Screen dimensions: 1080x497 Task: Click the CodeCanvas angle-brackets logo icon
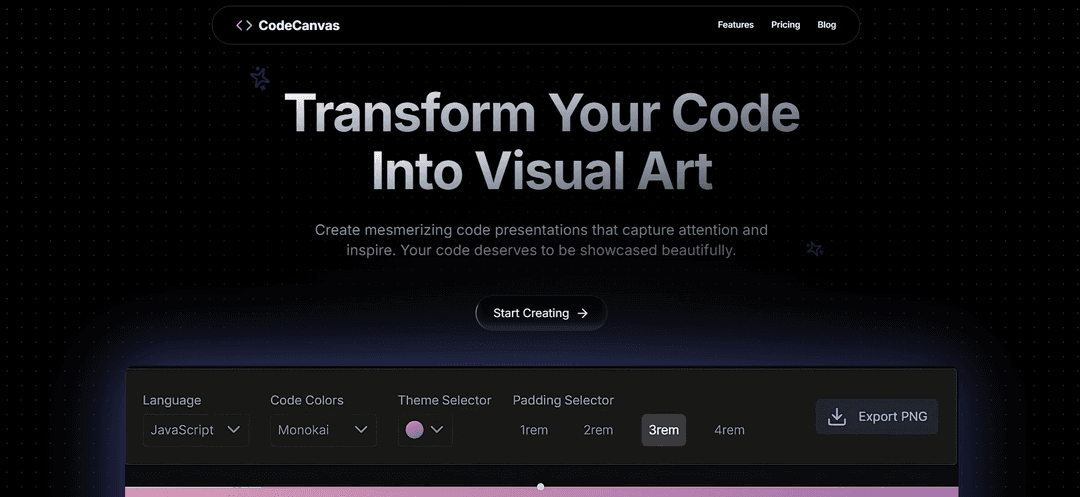click(x=244, y=25)
